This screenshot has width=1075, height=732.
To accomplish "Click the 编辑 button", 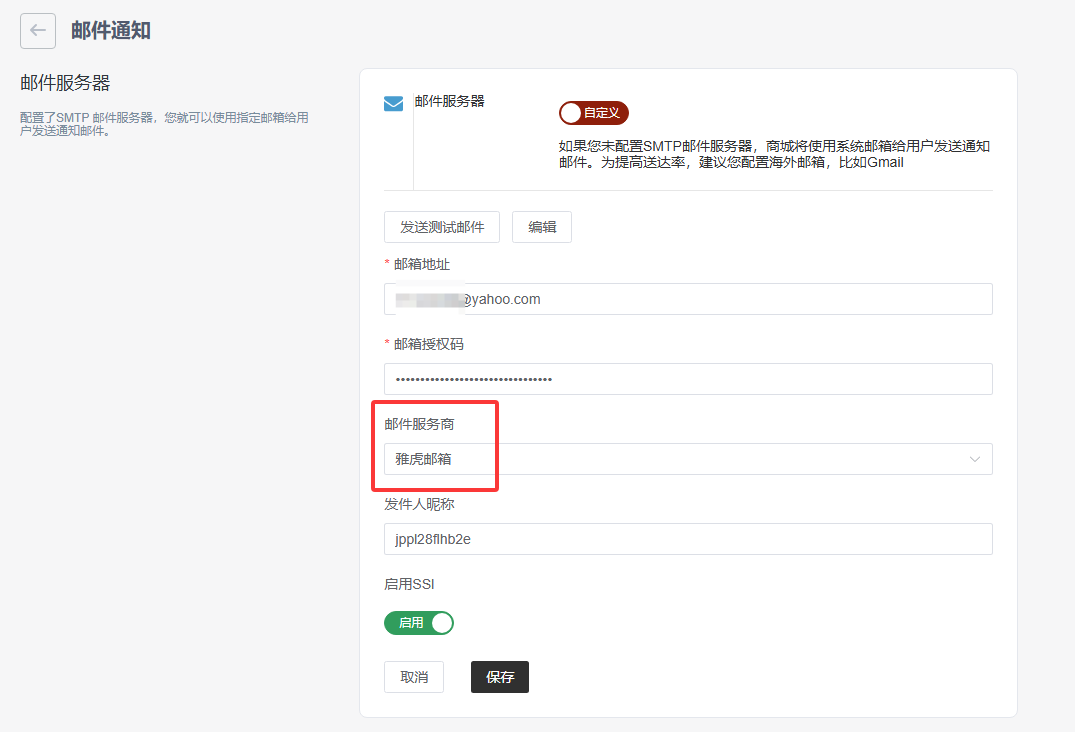I will point(542,227).
